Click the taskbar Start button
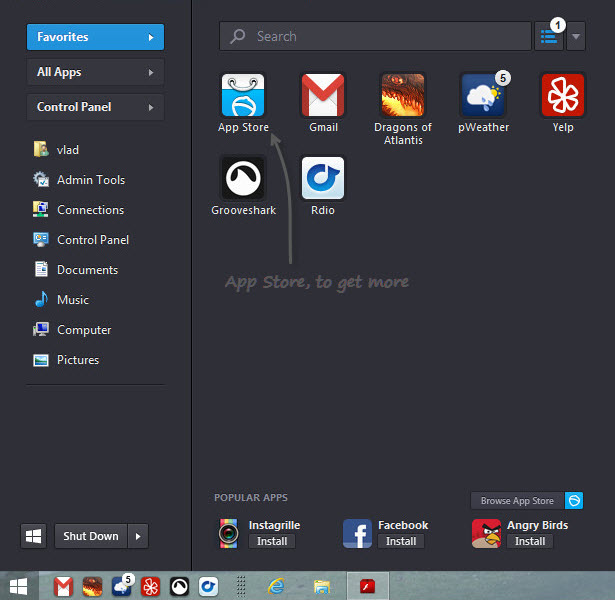Viewport: 615px width, 600px height. click(x=18, y=586)
